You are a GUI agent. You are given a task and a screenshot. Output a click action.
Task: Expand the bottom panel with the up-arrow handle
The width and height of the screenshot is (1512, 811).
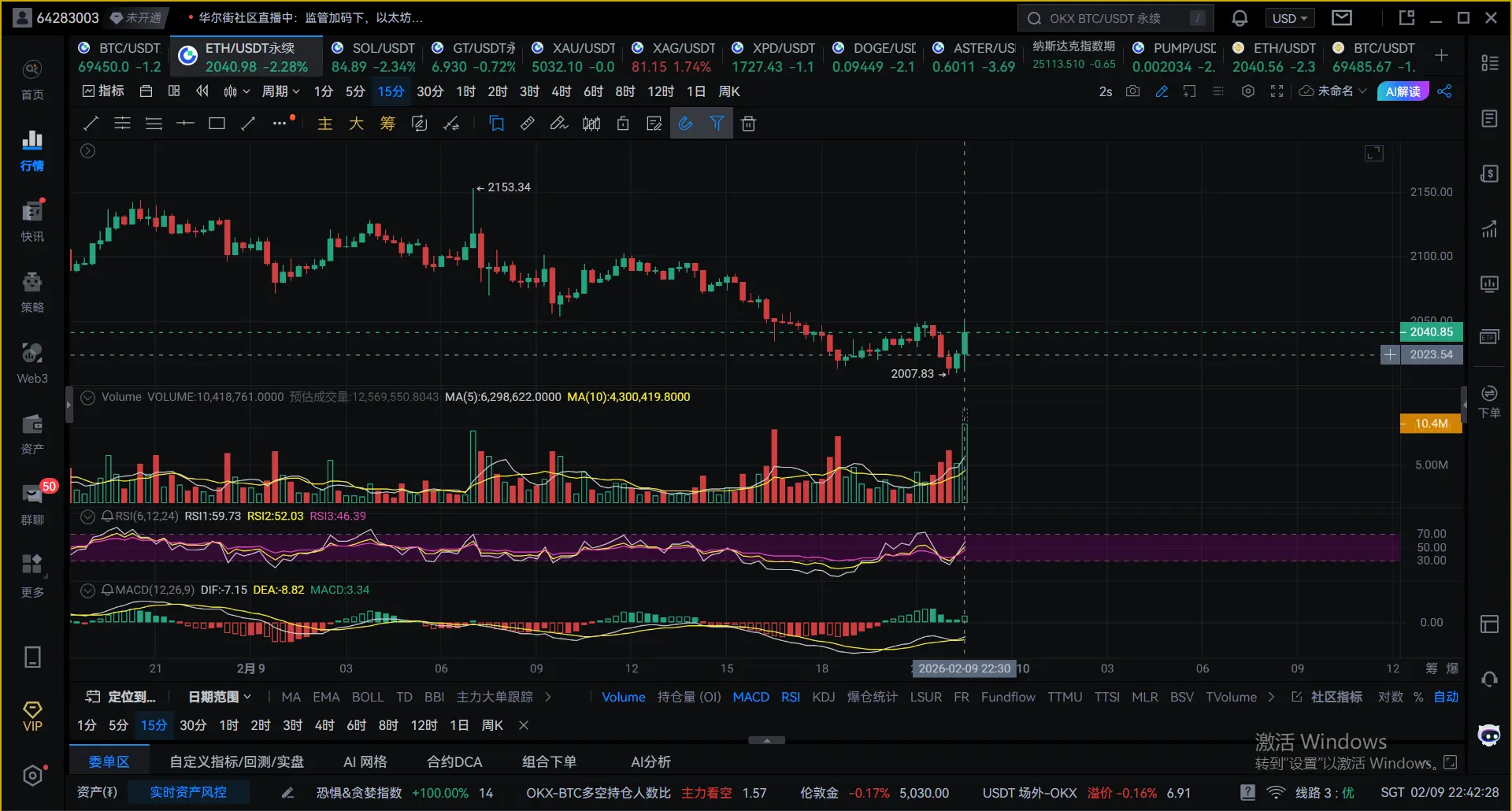(x=766, y=740)
